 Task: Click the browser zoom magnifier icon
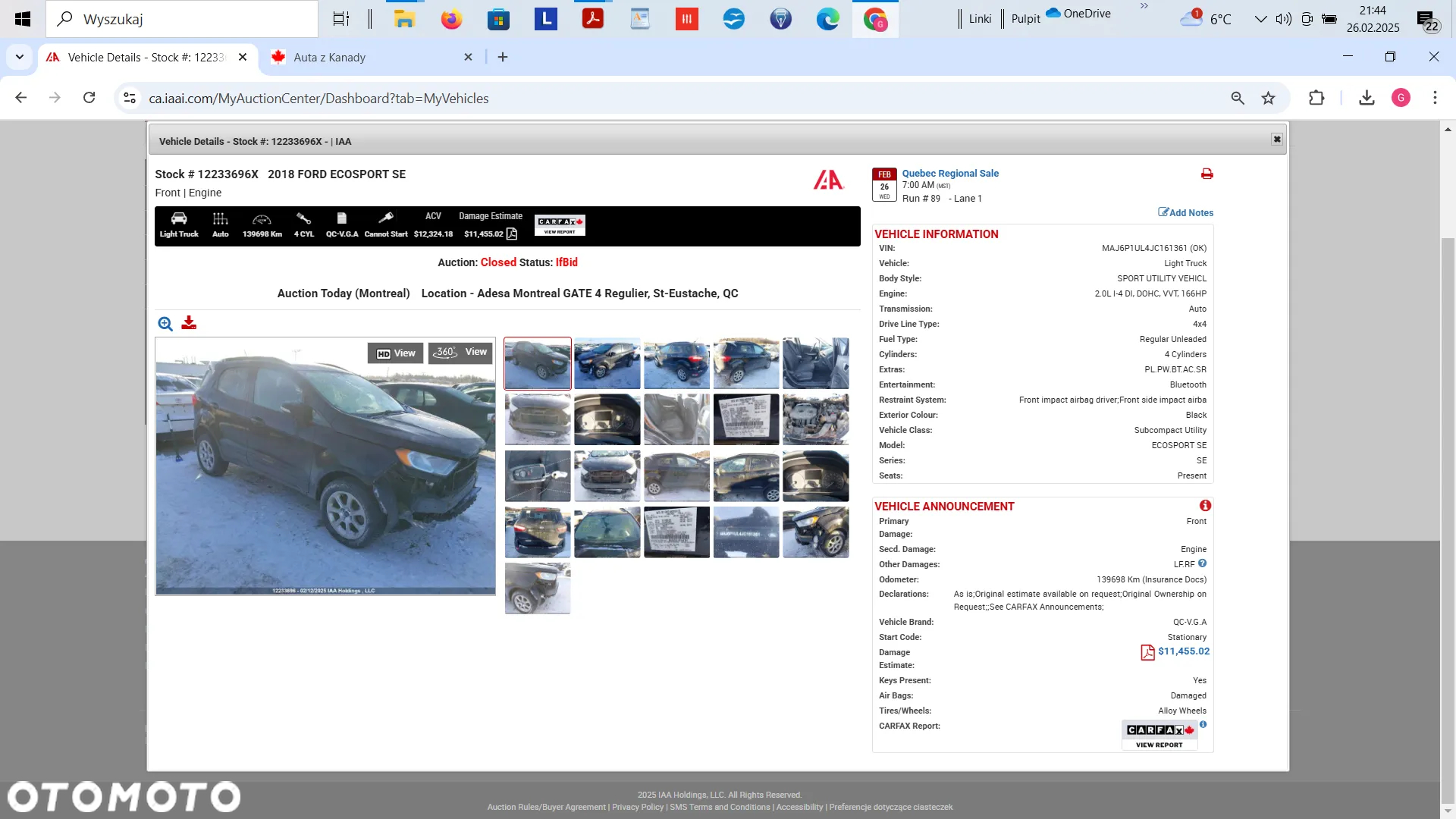click(x=1238, y=98)
